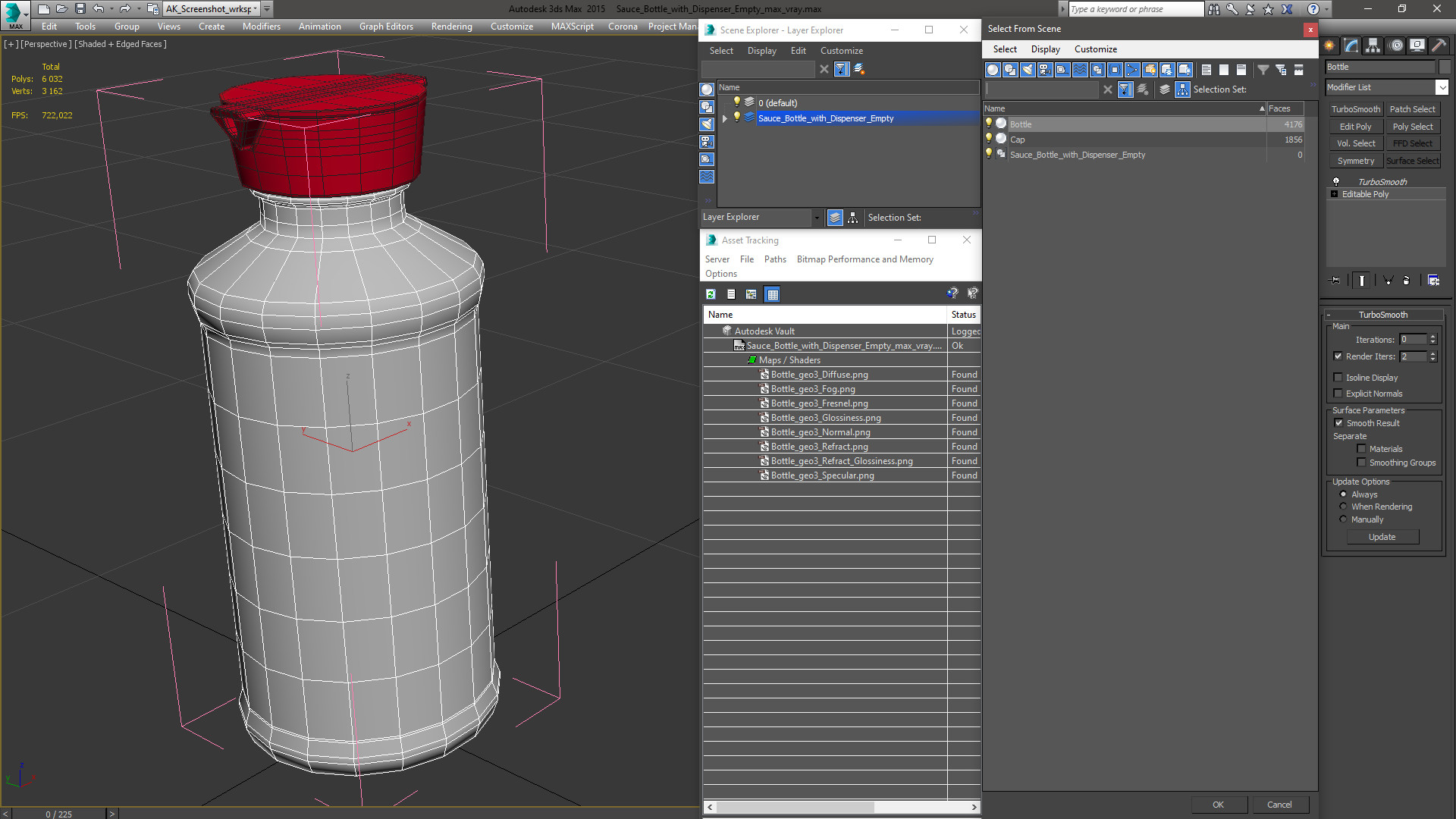Click the Display Geometry filter icon
Screen dimensions: 1456x819
(x=993, y=70)
